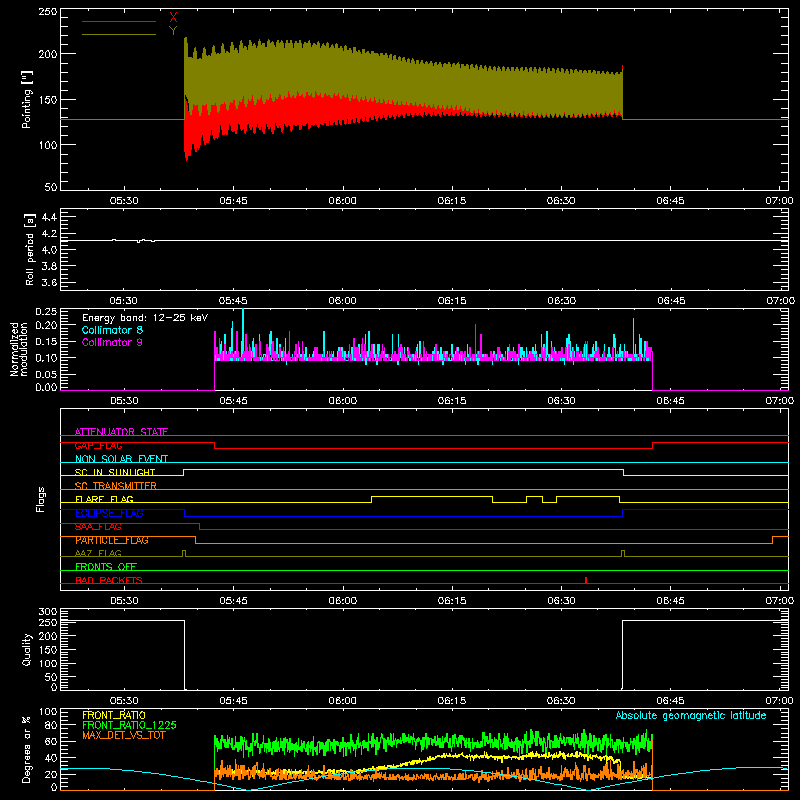Click the 'Degrees or %' axis title
The image size is (800, 800).
point(27,749)
